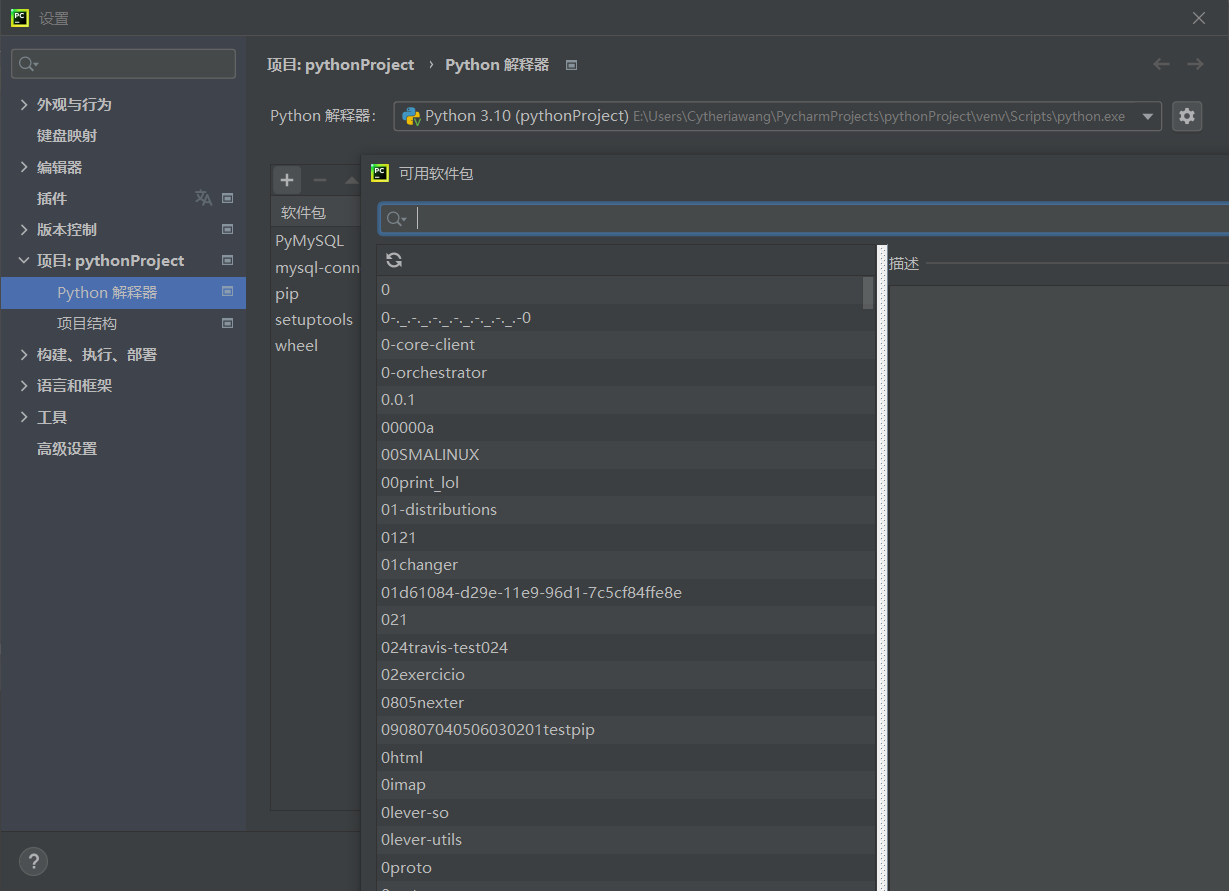Select mysql-conn installed package row
The height and width of the screenshot is (891, 1229).
(315, 267)
